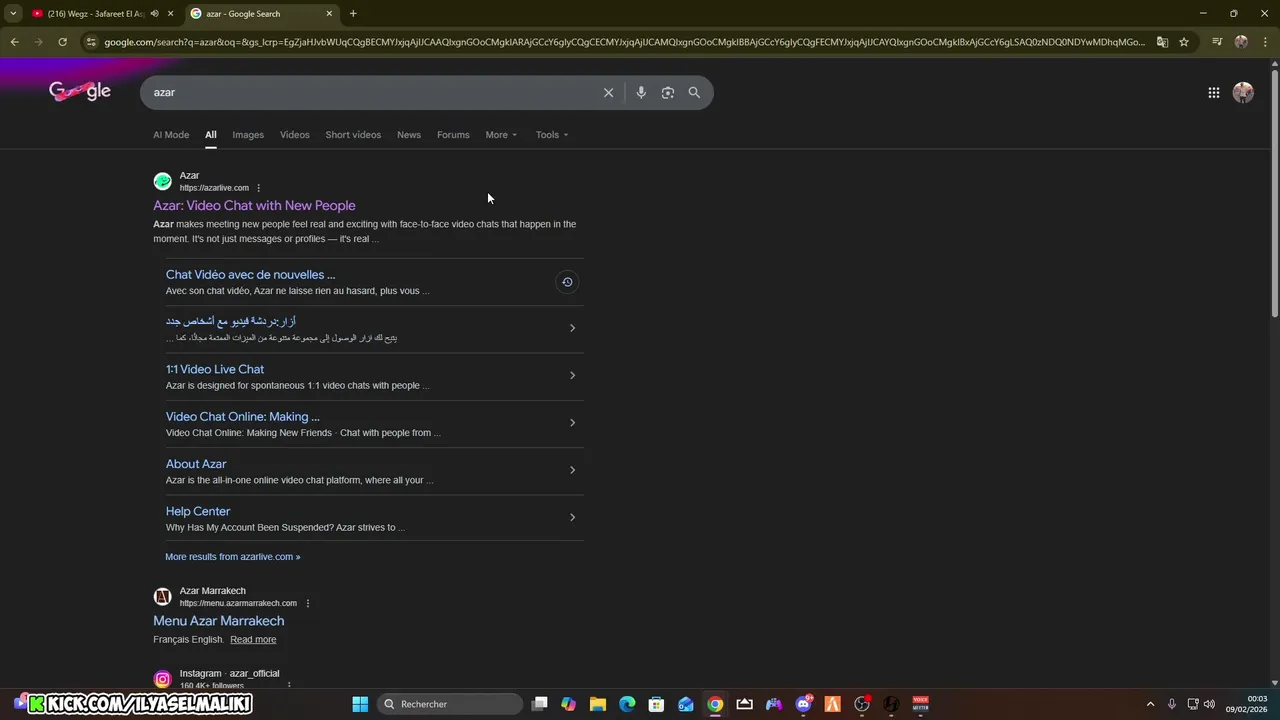
Task: Bookmark this page with the star
Action: pos(1184,42)
